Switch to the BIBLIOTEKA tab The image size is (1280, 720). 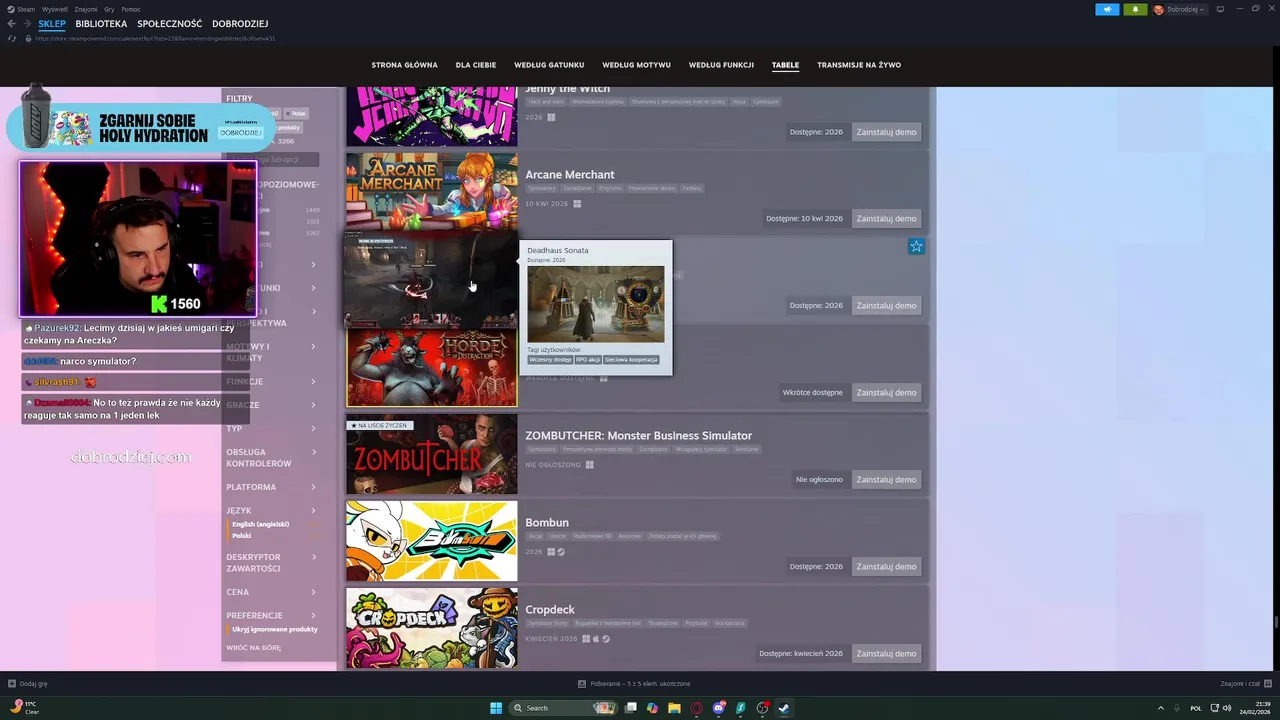(101, 24)
